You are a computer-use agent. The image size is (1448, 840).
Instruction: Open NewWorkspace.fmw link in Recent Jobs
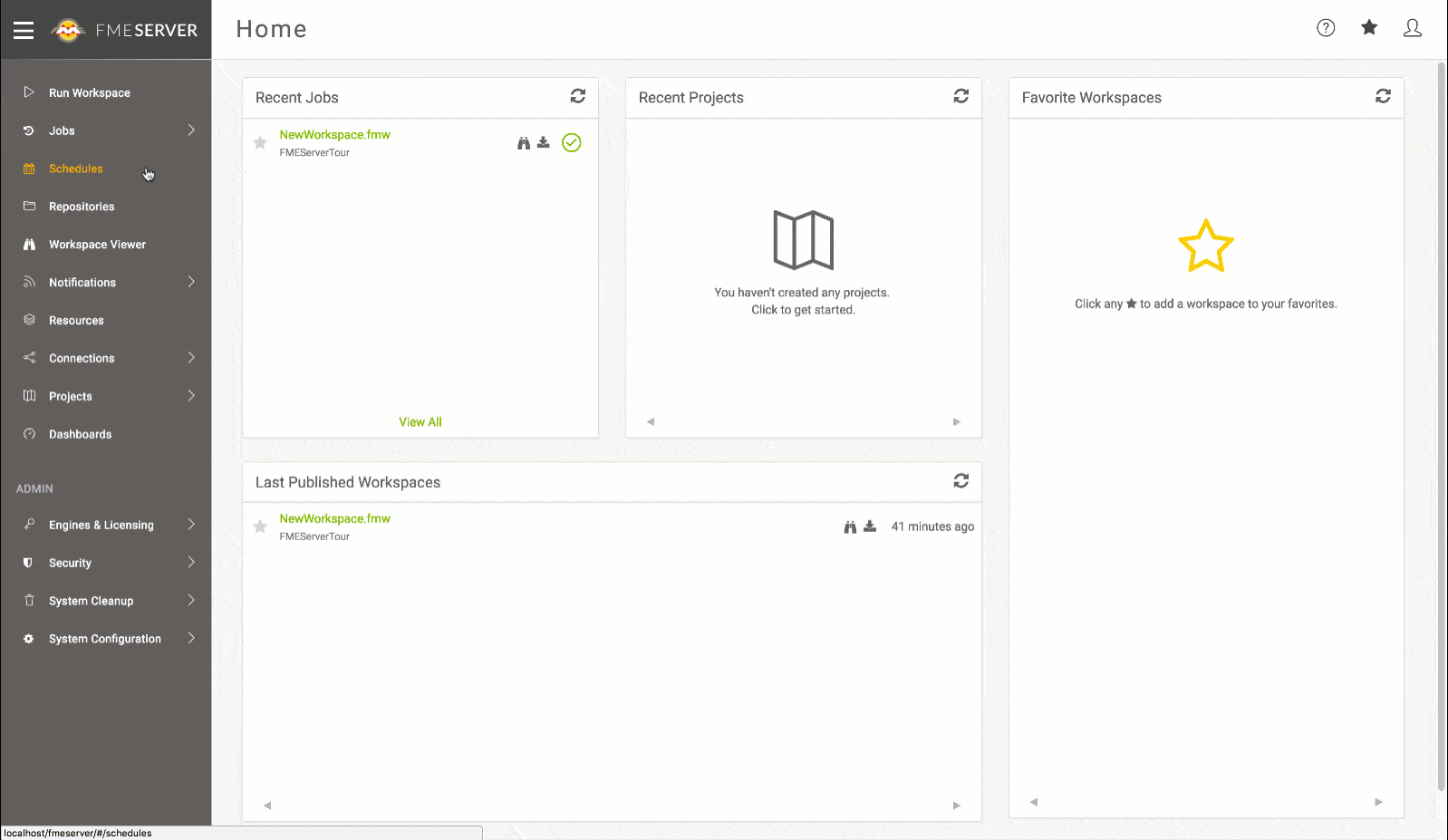coord(334,134)
